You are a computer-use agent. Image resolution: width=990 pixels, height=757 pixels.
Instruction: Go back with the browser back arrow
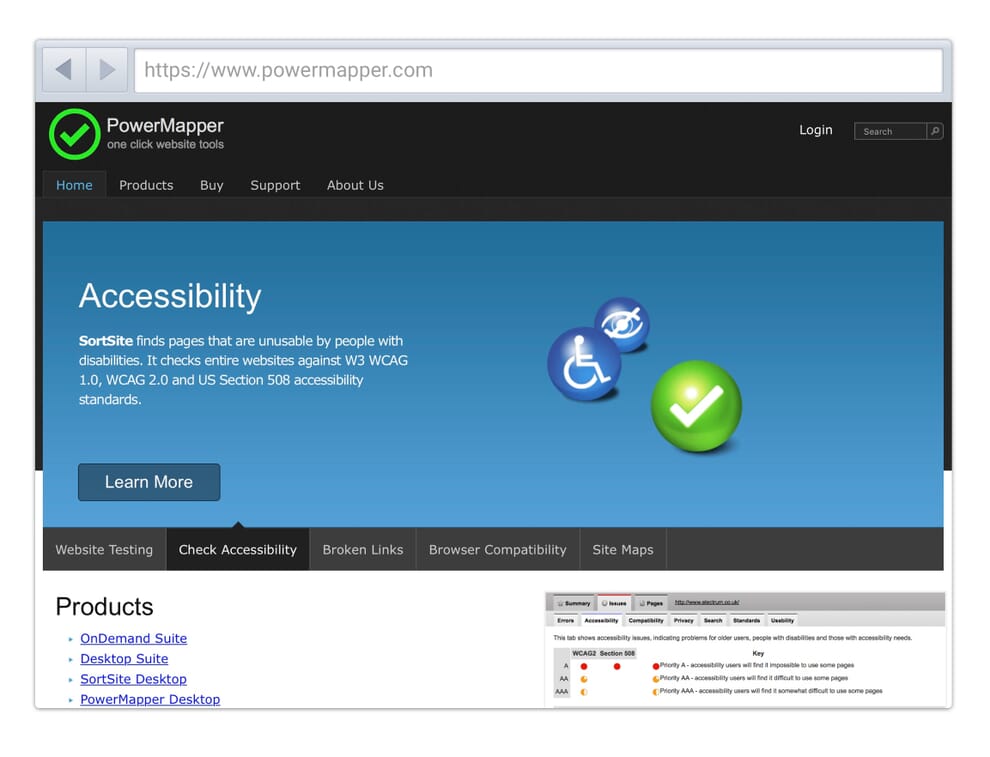click(64, 69)
